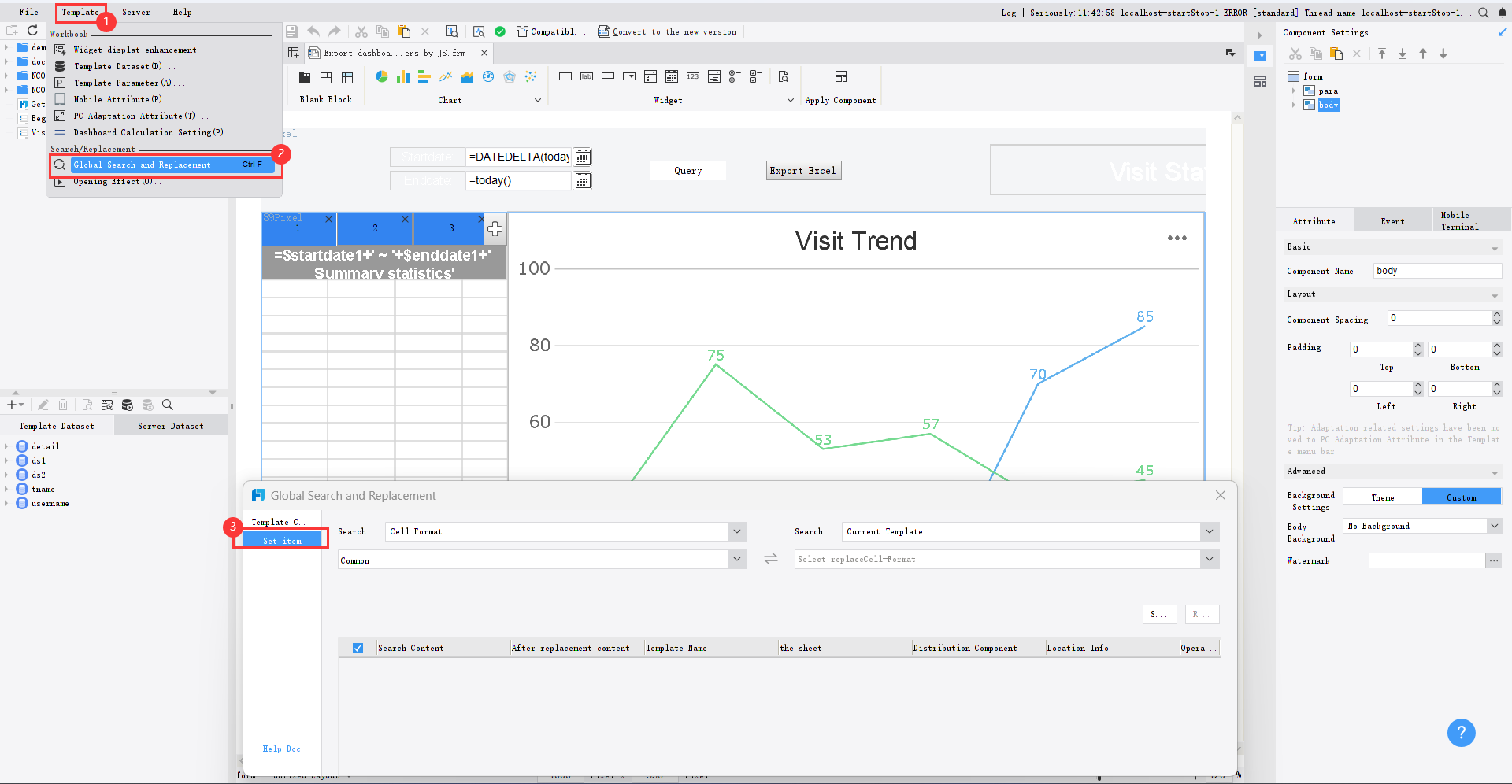Click the Undo arrow icon
Image resolution: width=1512 pixels, height=784 pixels.
click(313, 31)
